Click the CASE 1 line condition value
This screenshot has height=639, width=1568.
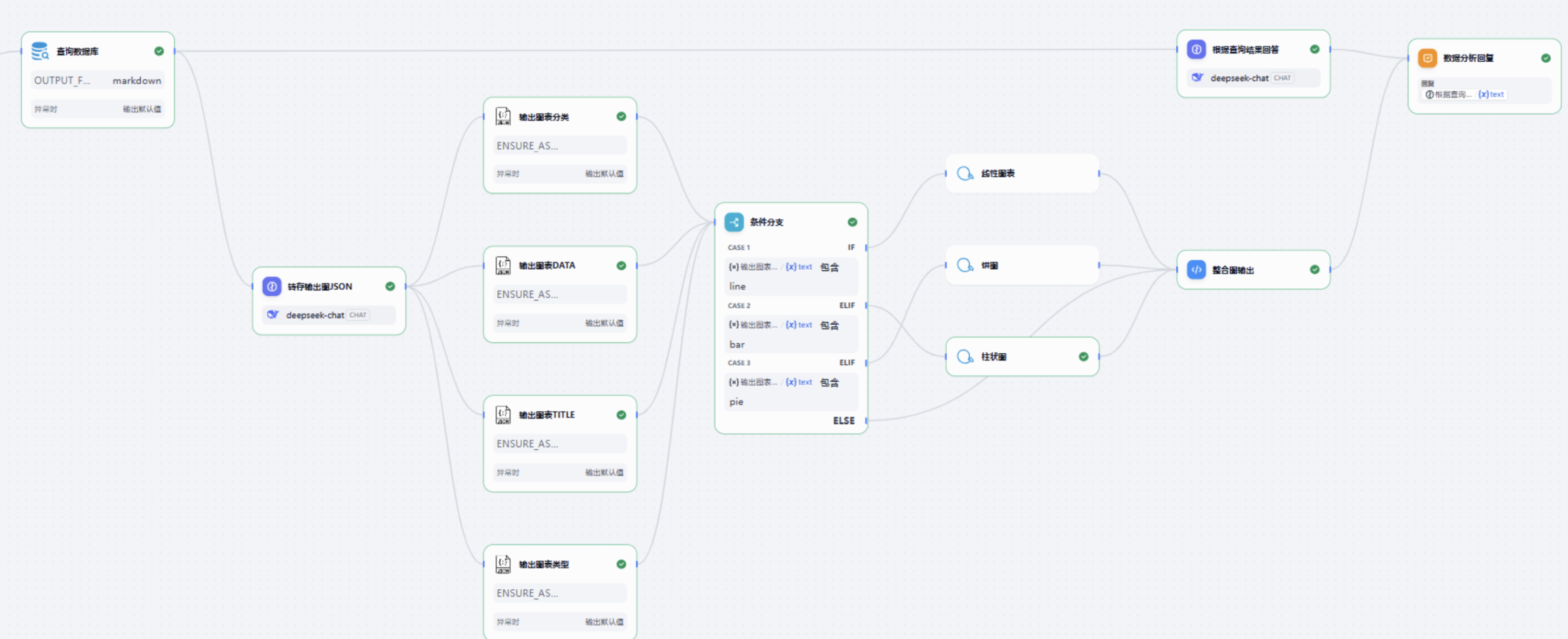click(738, 286)
